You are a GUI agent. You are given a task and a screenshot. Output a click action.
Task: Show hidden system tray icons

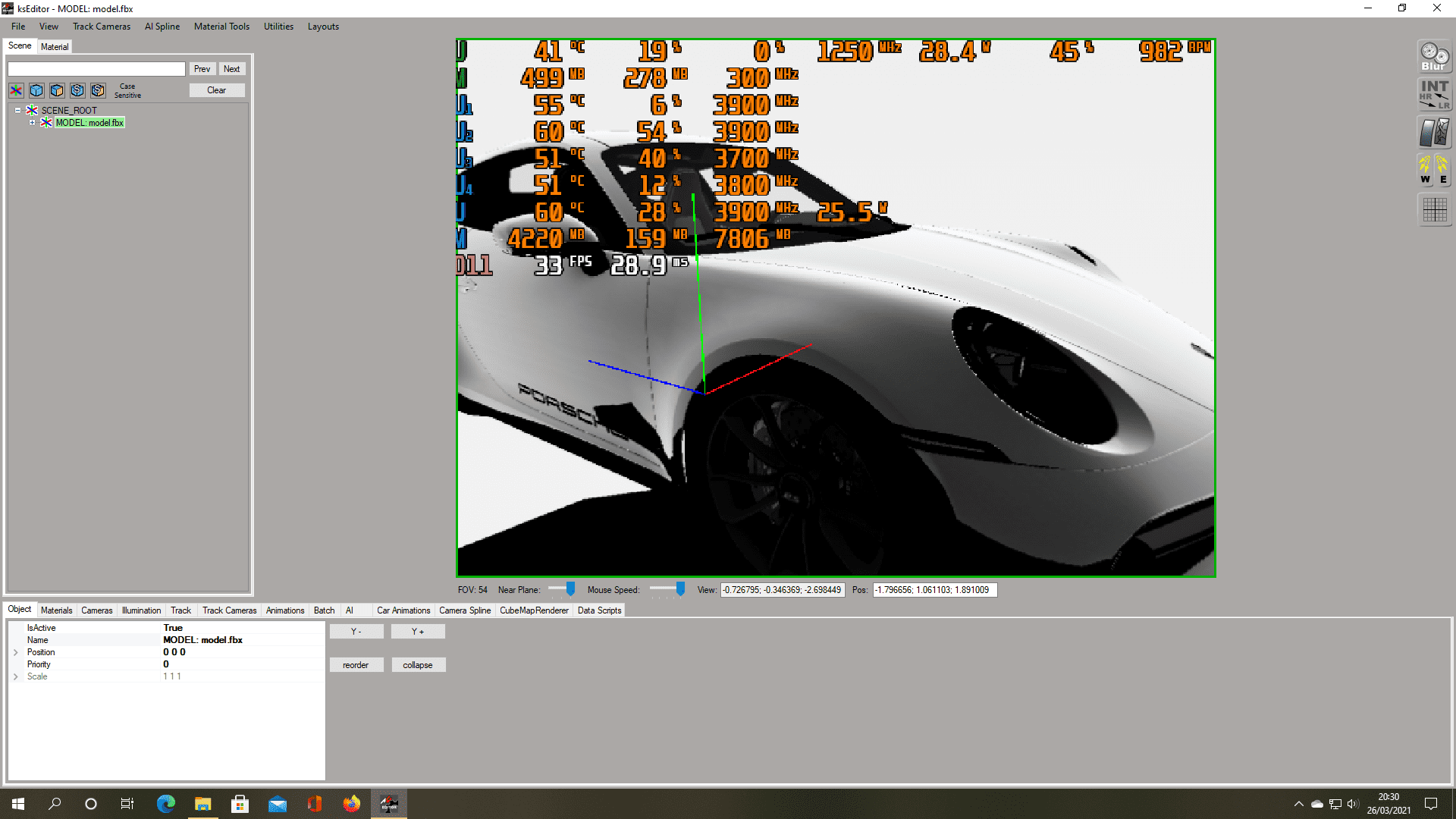click(1298, 804)
